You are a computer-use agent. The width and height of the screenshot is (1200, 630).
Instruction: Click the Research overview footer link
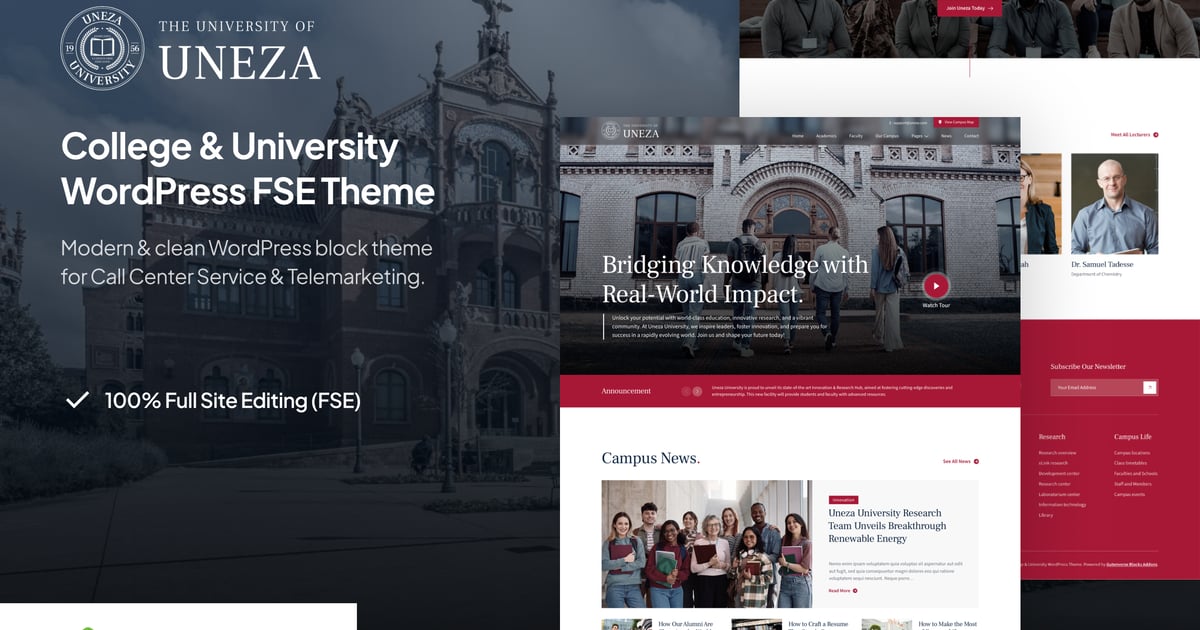tap(1057, 453)
